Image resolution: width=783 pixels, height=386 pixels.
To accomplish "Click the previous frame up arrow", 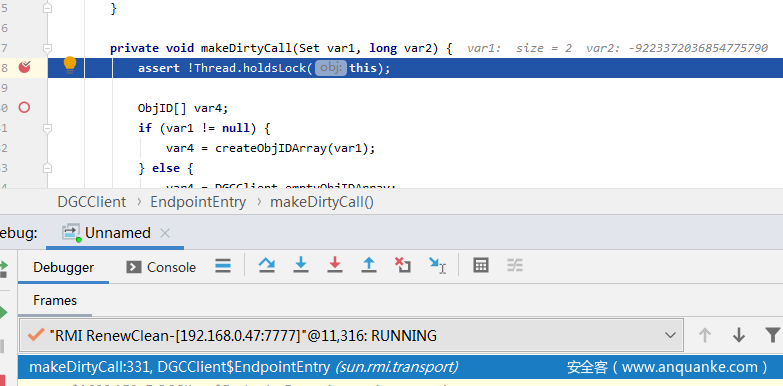I will pos(704,335).
